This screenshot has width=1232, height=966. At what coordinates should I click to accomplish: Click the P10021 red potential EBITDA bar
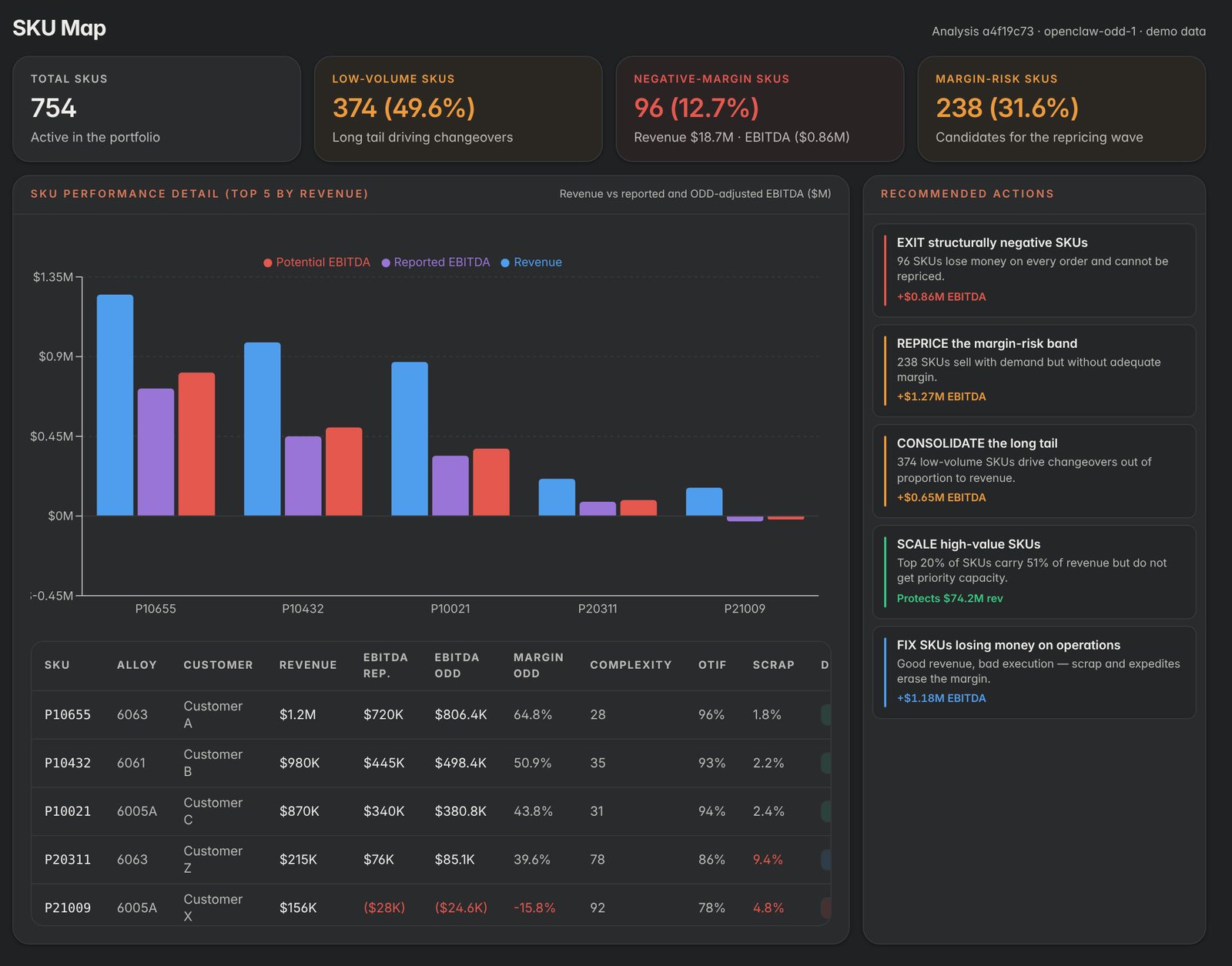pyautogui.click(x=491, y=482)
